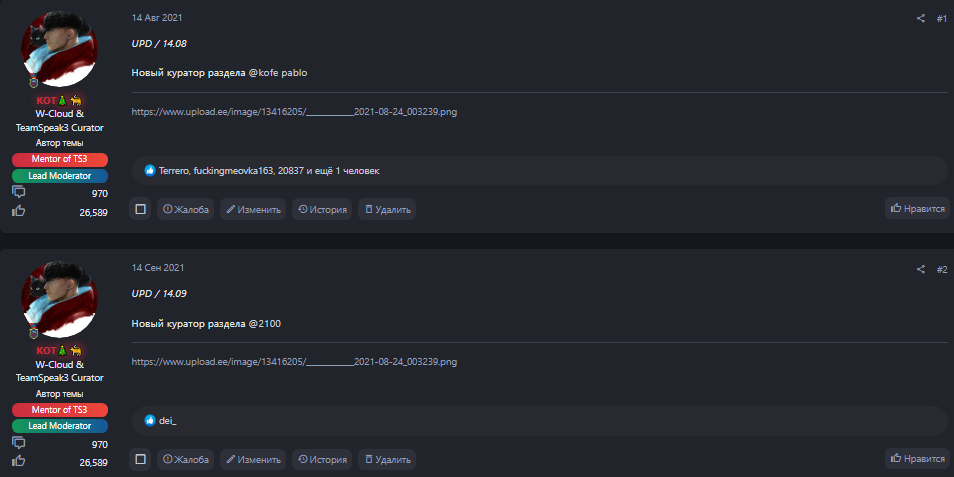Viewport: 954px width, 477px height.
Task: Open the @kofe pablo mention
Action: coord(278,73)
